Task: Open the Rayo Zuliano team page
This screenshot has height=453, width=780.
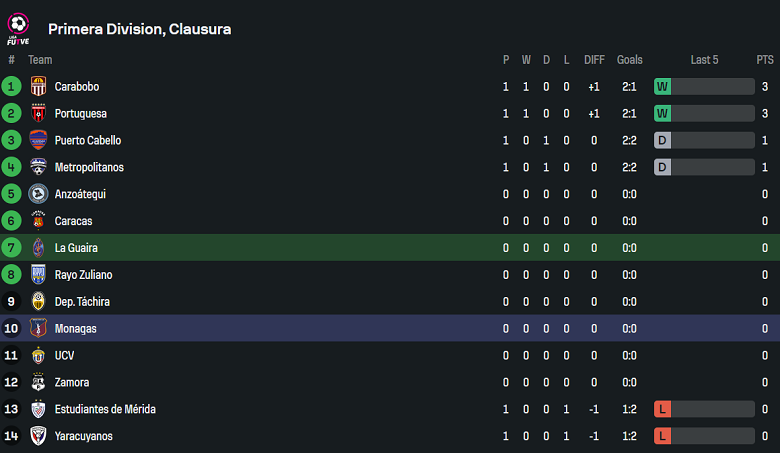Action: 83,275
